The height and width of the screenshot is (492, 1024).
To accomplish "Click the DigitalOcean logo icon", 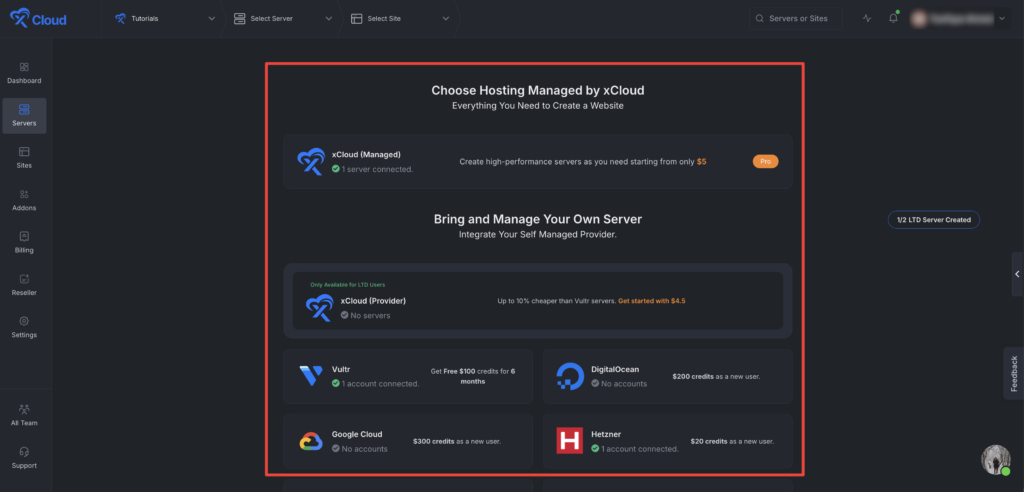I will pyautogui.click(x=569, y=376).
